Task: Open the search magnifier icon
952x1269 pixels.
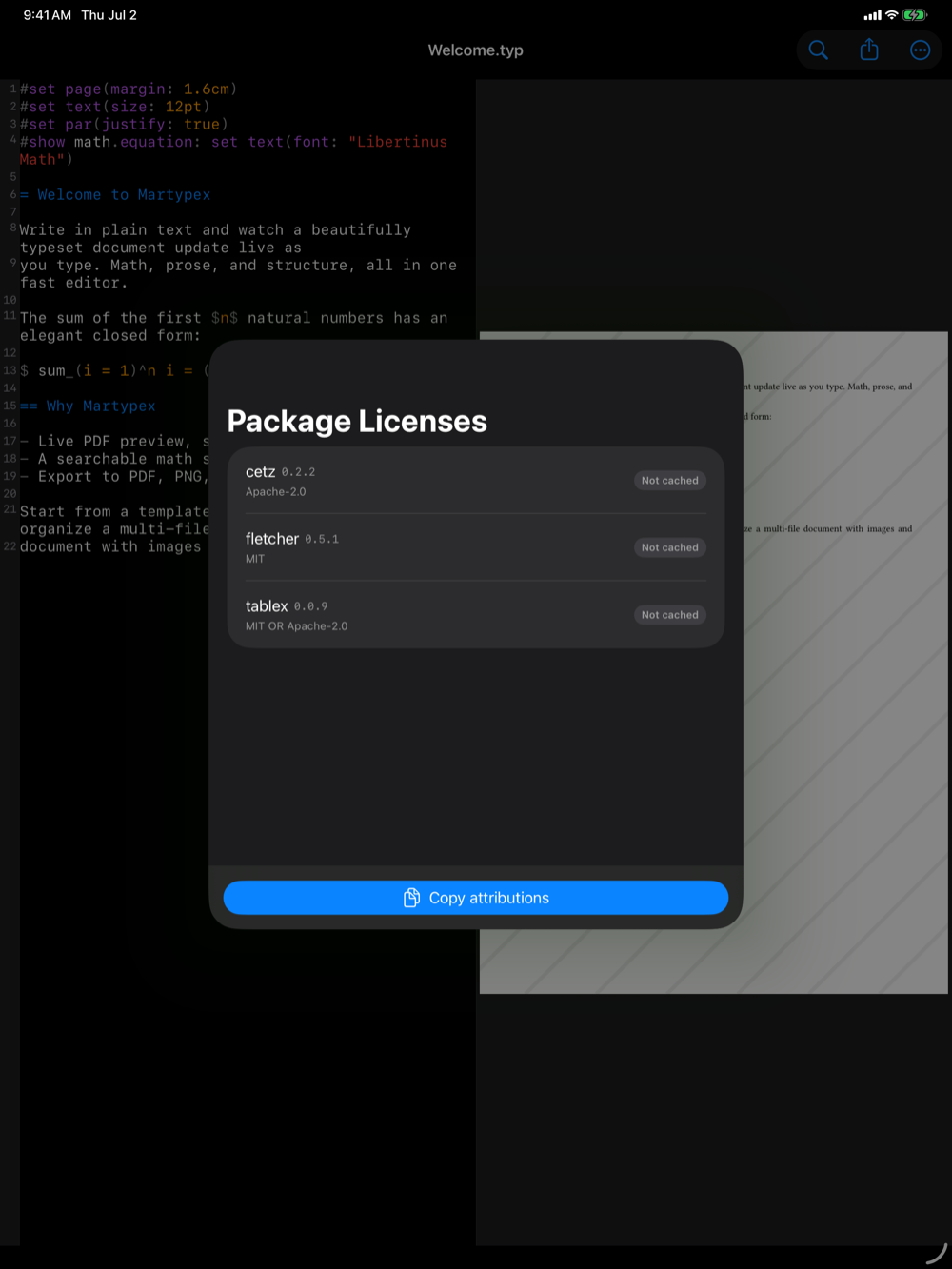Action: point(818,50)
